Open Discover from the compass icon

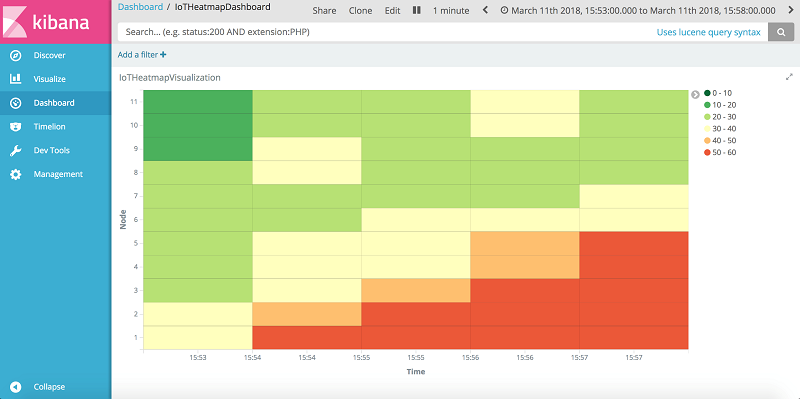click(16, 56)
